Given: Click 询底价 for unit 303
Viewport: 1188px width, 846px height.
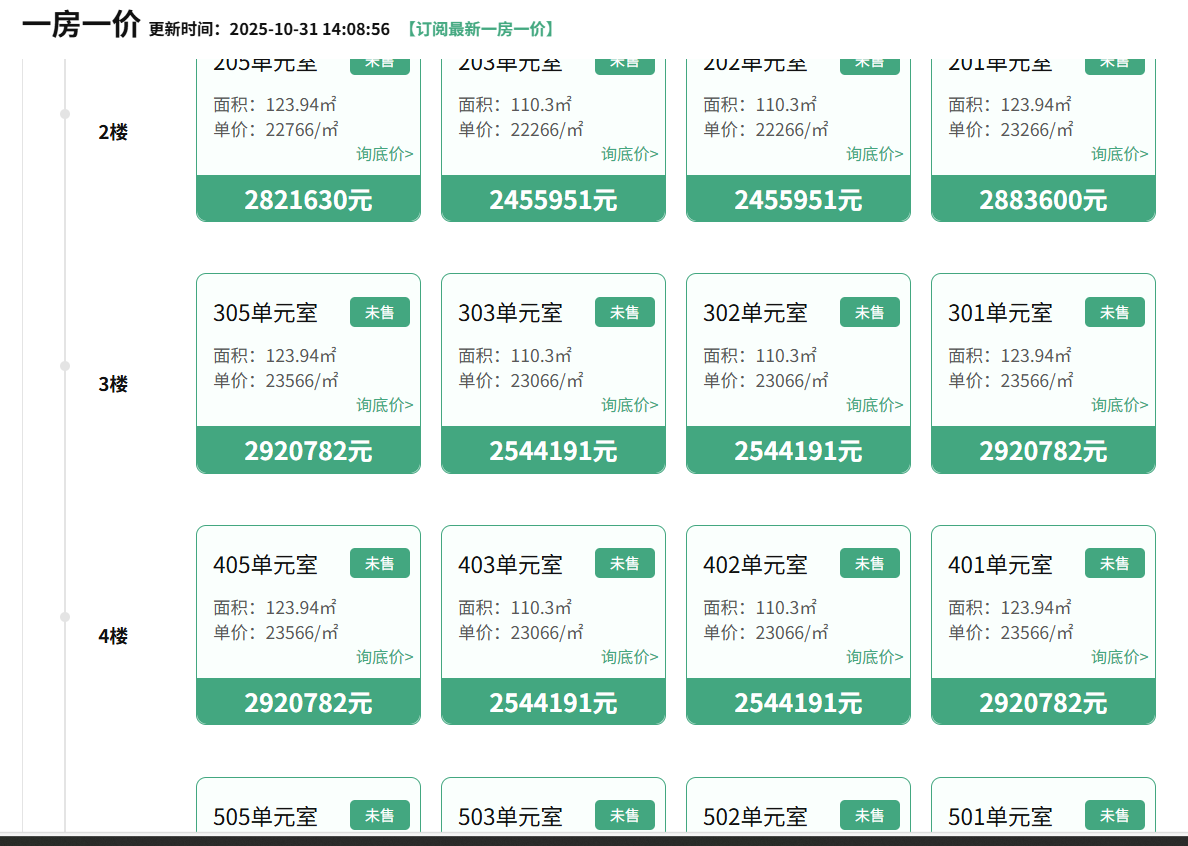Looking at the screenshot, I should point(629,405).
